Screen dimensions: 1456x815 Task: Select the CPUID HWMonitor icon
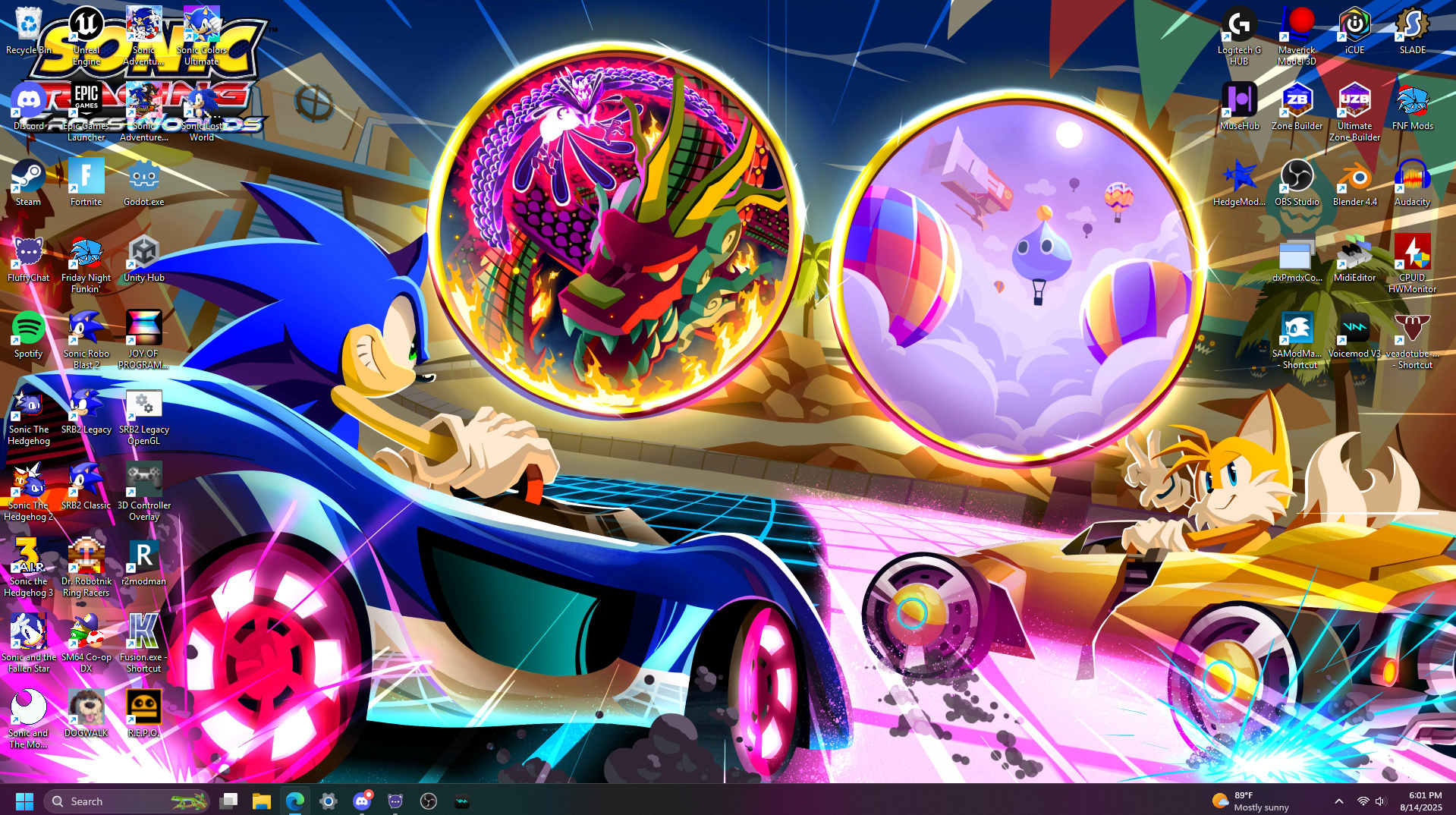(x=1413, y=264)
